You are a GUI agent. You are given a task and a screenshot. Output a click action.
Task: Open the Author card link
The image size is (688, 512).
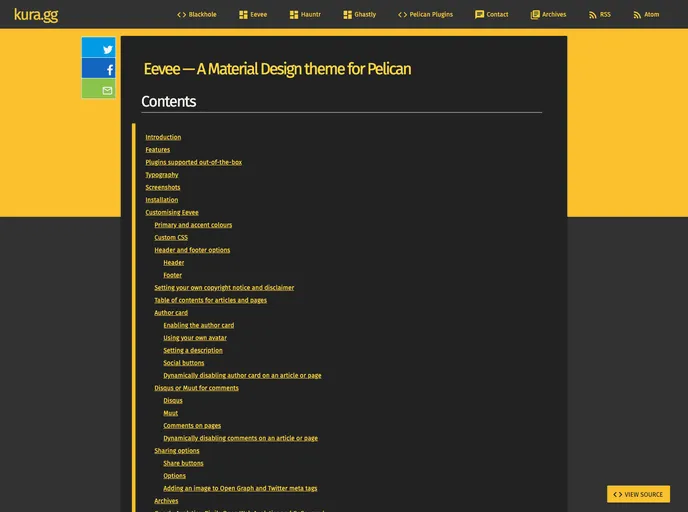(x=171, y=312)
